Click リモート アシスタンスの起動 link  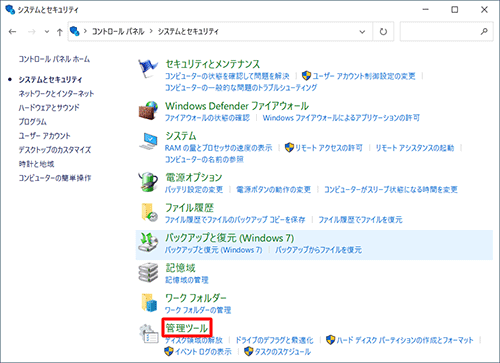[x=415, y=148]
